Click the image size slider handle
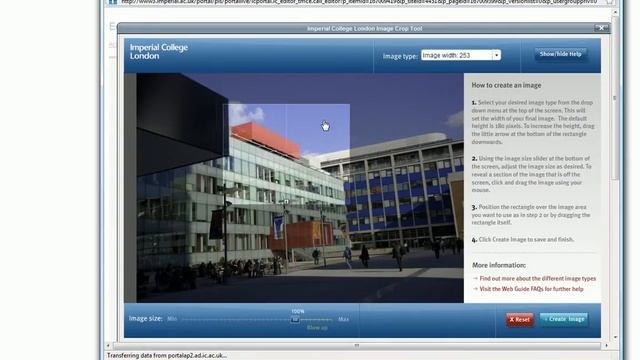Image resolution: width=640 pixels, height=360 pixels. click(x=295, y=320)
